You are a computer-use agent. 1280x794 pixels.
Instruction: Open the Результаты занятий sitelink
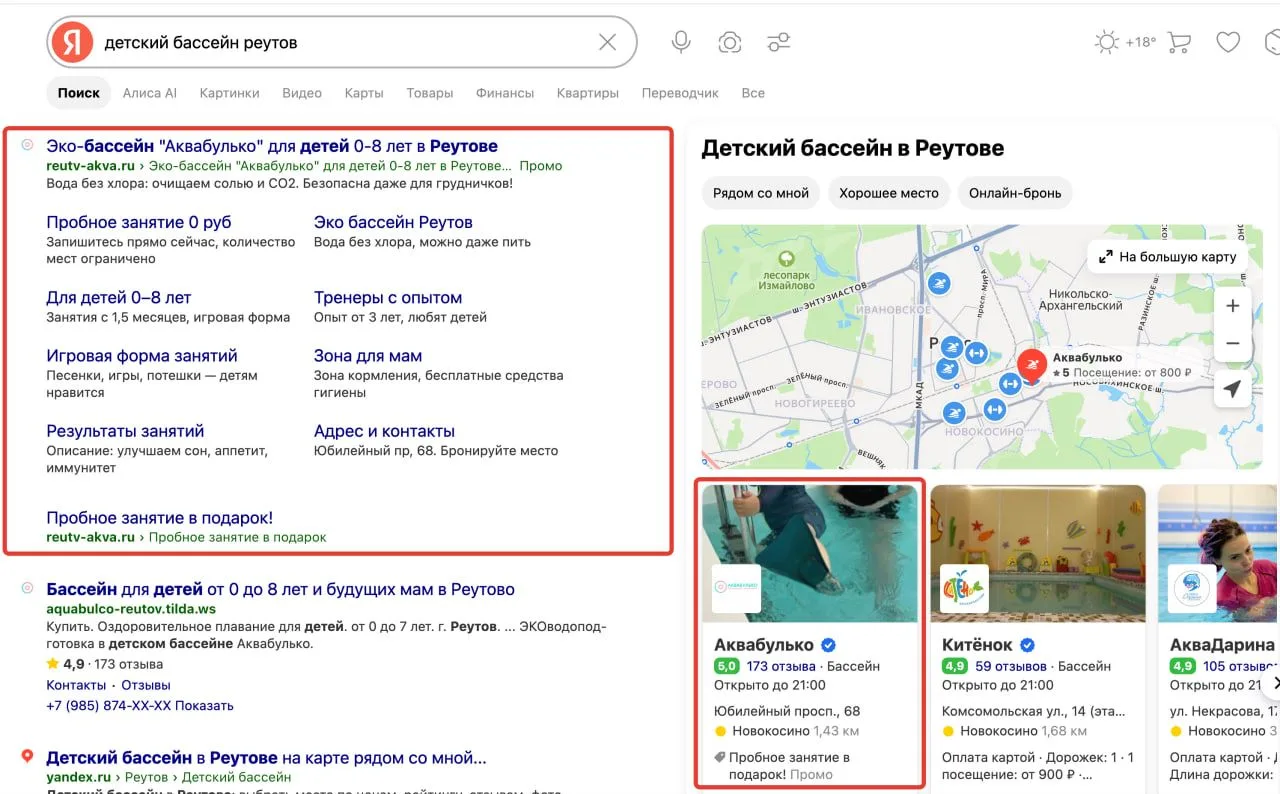125,431
